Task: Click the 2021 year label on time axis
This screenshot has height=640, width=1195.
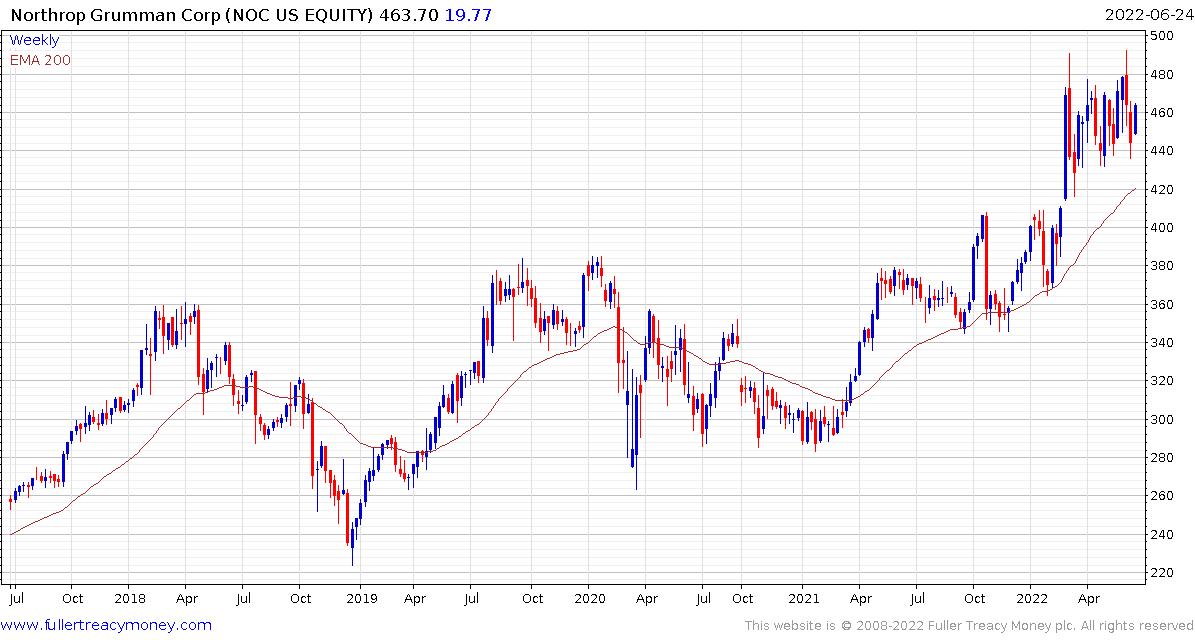Action: click(803, 599)
